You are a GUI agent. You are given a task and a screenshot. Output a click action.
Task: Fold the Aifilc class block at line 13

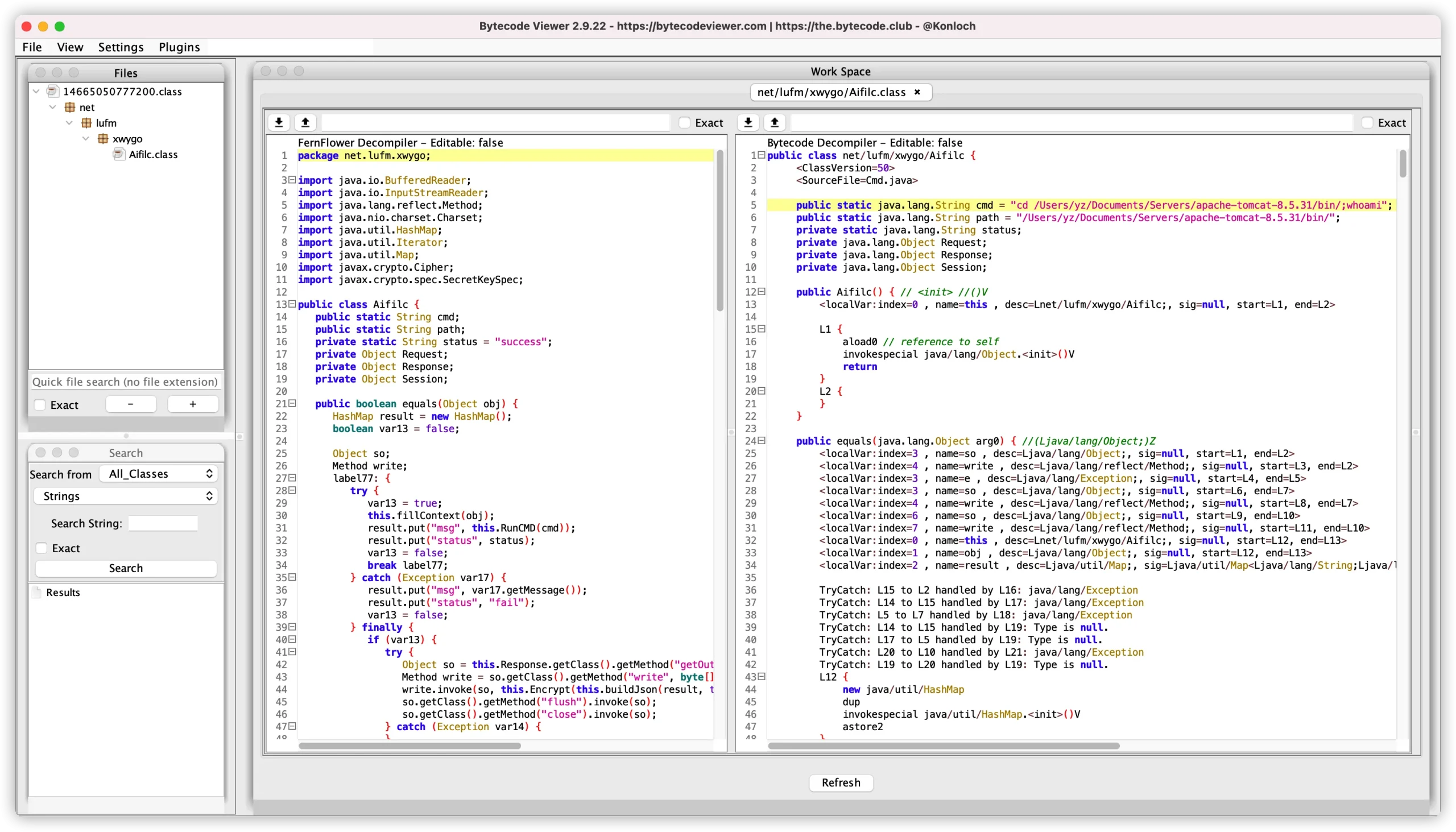292,304
